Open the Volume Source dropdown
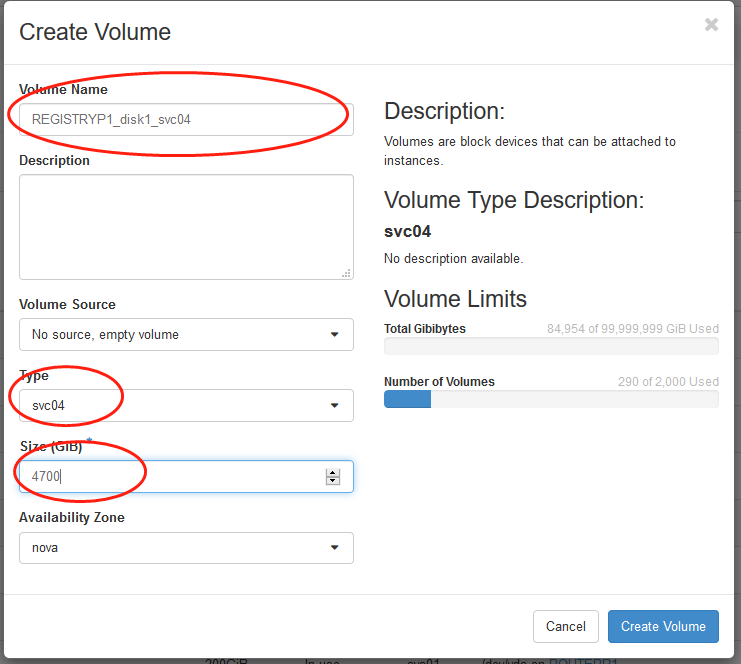Screen dimensions: 741x664 click(x=186, y=335)
